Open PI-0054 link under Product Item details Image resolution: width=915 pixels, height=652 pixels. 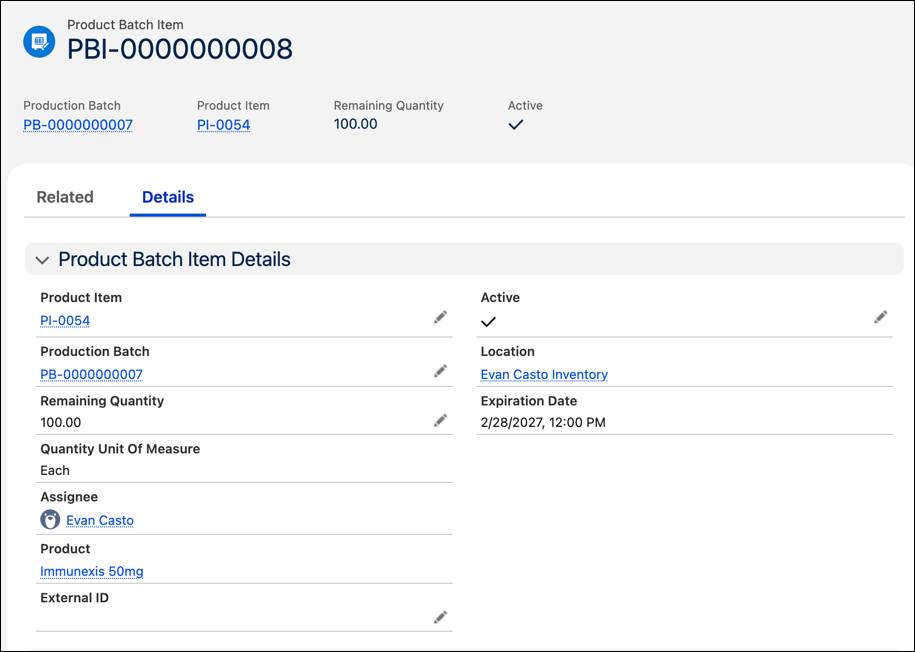click(x=65, y=320)
